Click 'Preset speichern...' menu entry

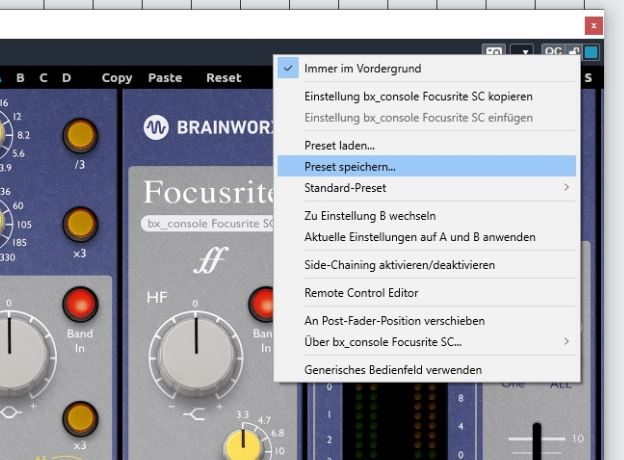tap(427, 166)
